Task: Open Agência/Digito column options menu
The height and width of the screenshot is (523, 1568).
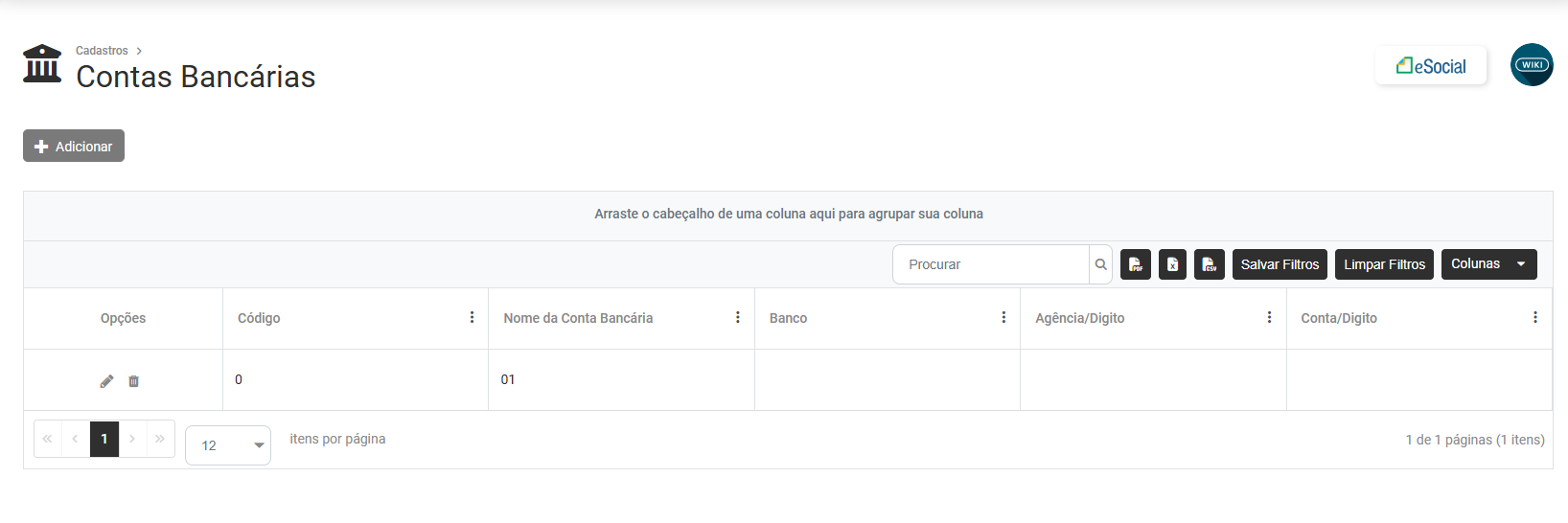Action: coord(1269,317)
